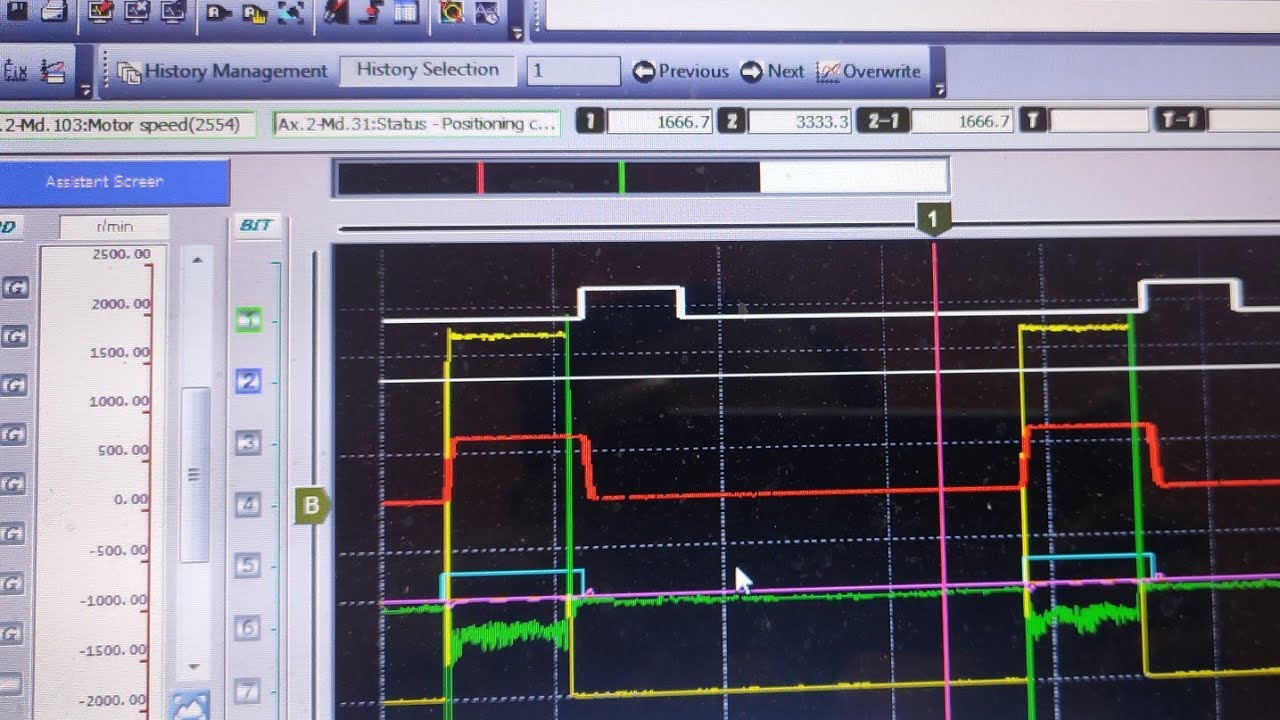Toggle bit channel 1 (green)
The width and height of the screenshot is (1280, 720).
[x=248, y=320]
